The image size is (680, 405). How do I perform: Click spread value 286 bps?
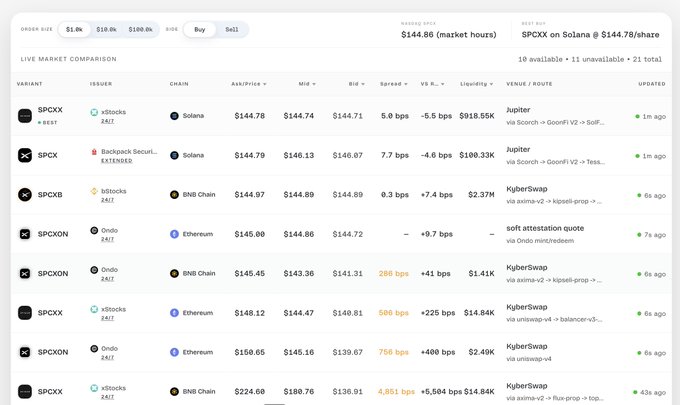(x=394, y=274)
